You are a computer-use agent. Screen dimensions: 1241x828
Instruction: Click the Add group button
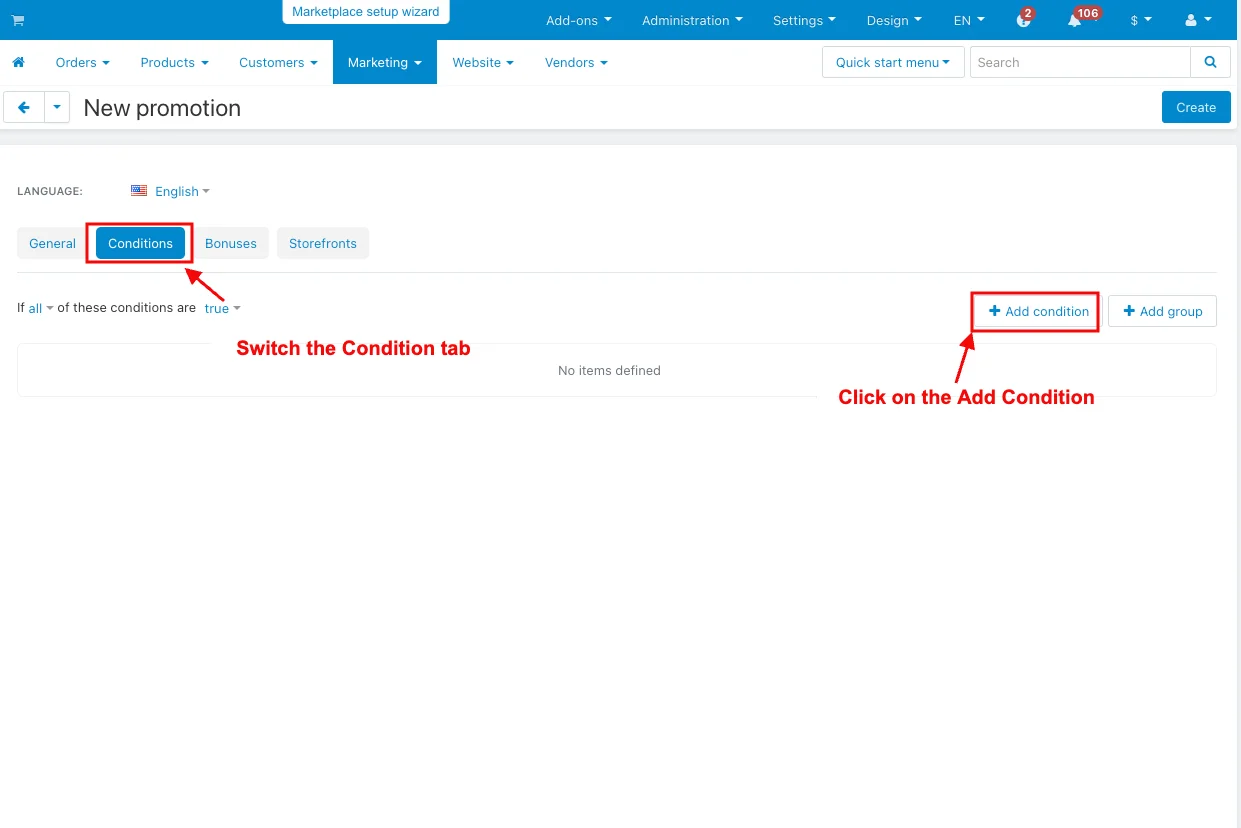(1162, 311)
